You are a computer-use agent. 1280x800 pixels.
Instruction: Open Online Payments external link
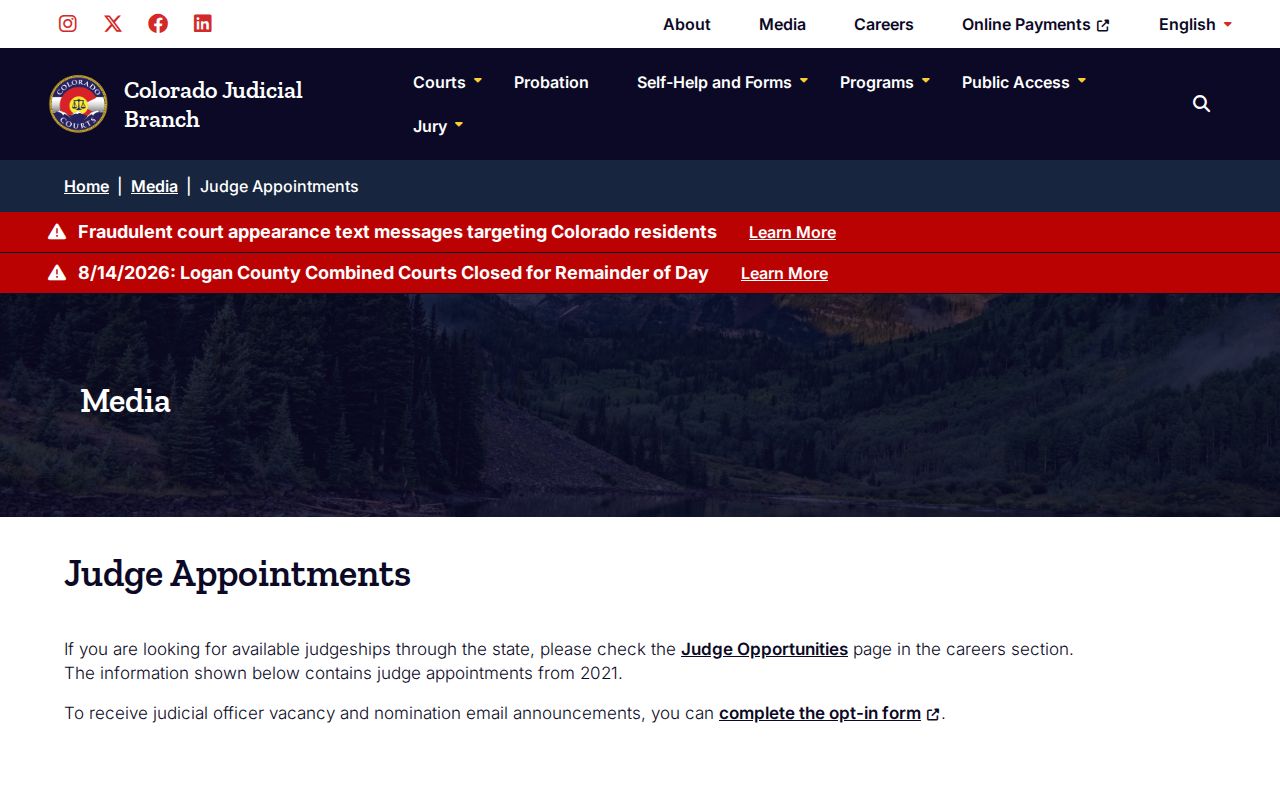click(1036, 24)
